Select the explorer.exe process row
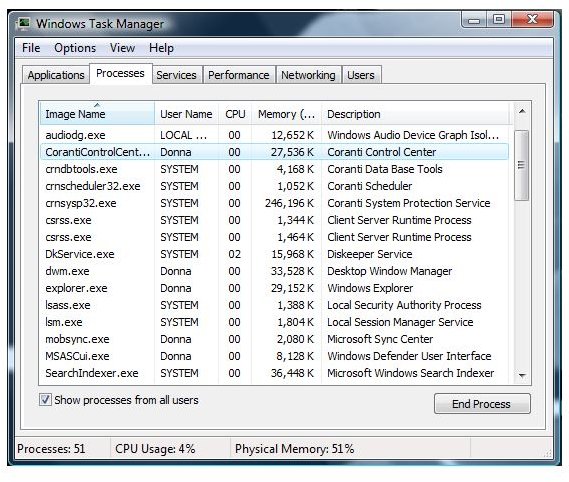 [274, 288]
